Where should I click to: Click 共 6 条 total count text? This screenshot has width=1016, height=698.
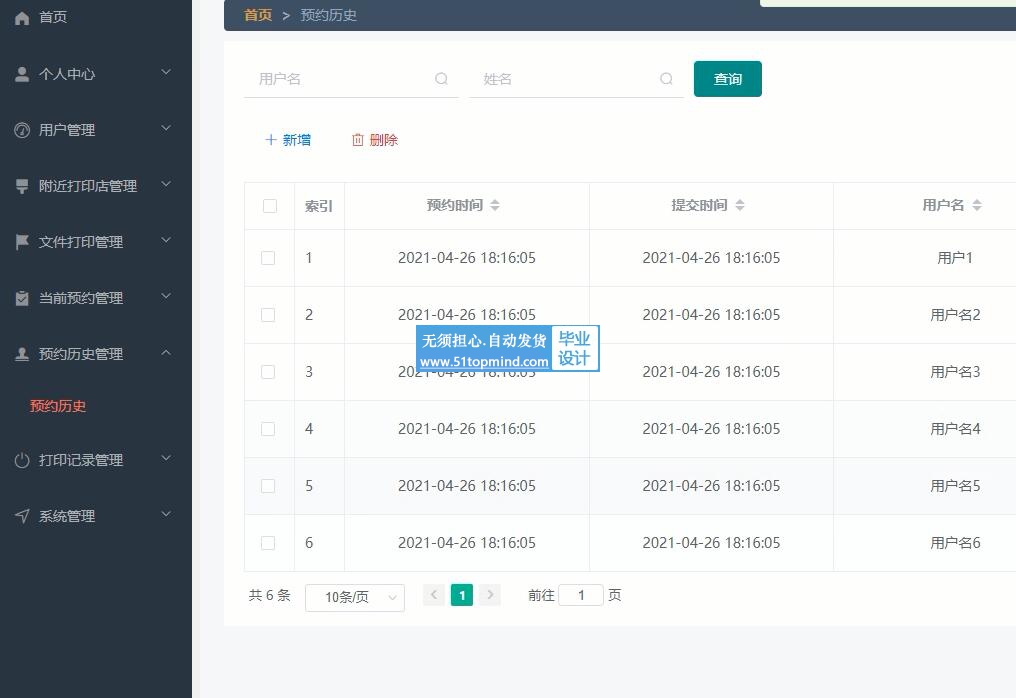coord(270,595)
